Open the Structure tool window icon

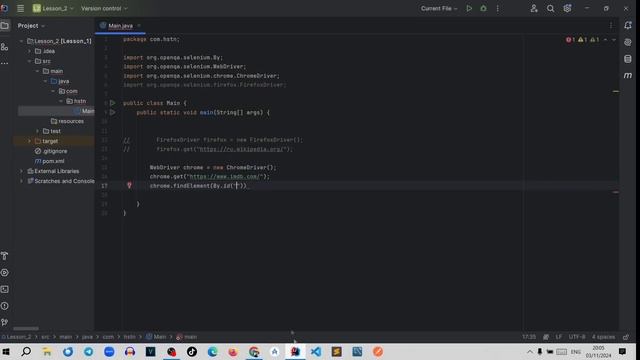[x=4, y=47]
